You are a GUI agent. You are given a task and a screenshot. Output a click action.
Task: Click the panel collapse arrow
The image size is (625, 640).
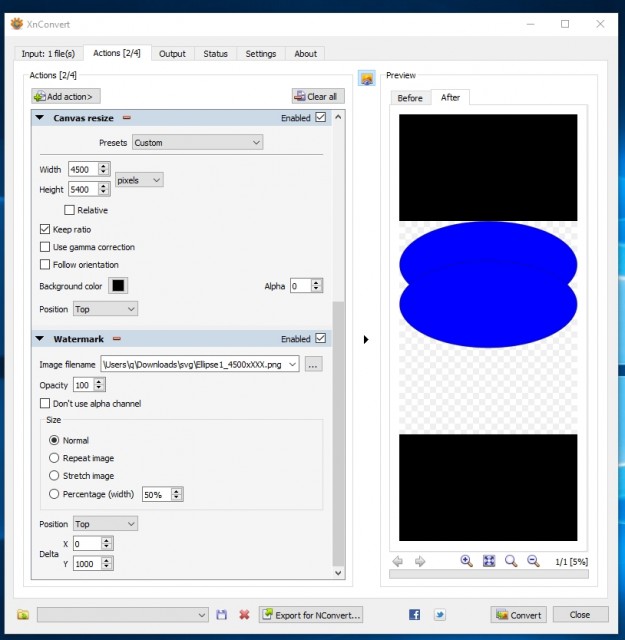[366, 339]
